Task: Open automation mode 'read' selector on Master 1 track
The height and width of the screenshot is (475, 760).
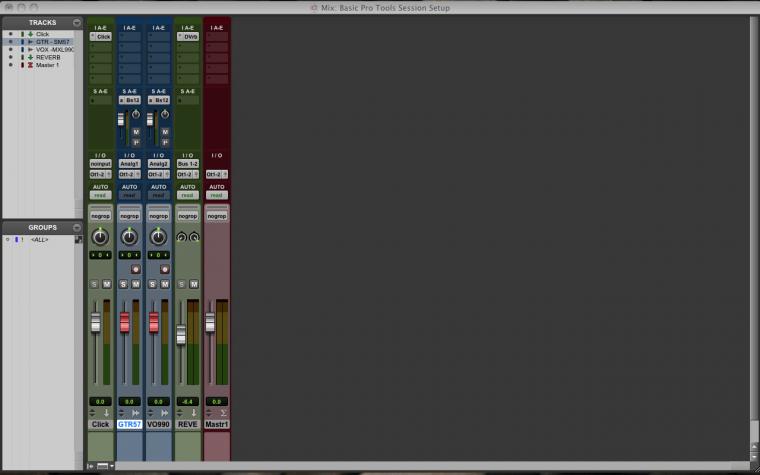Action: (217, 195)
